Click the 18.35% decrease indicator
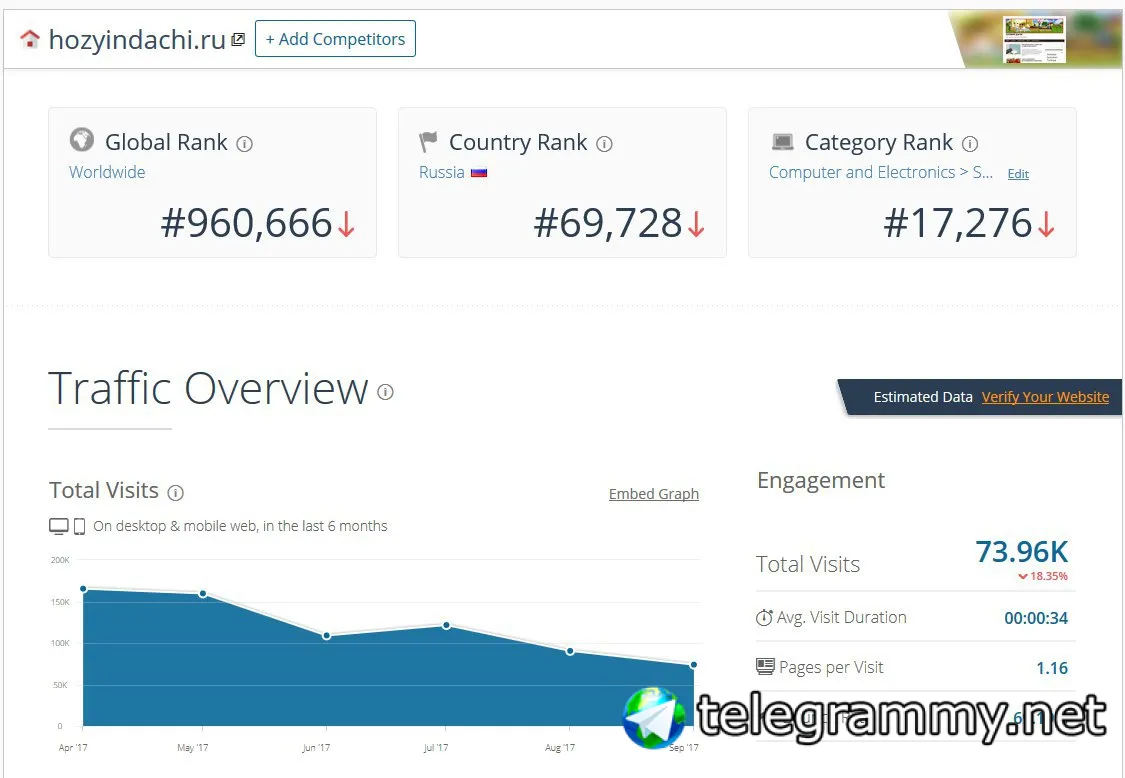1125x778 pixels. pos(1042,576)
